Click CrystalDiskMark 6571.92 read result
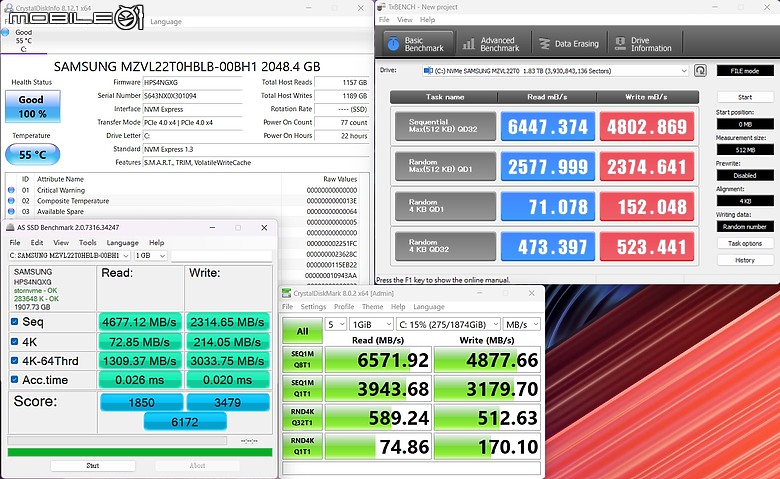Viewport: 780px width, 479px height. (x=378, y=360)
